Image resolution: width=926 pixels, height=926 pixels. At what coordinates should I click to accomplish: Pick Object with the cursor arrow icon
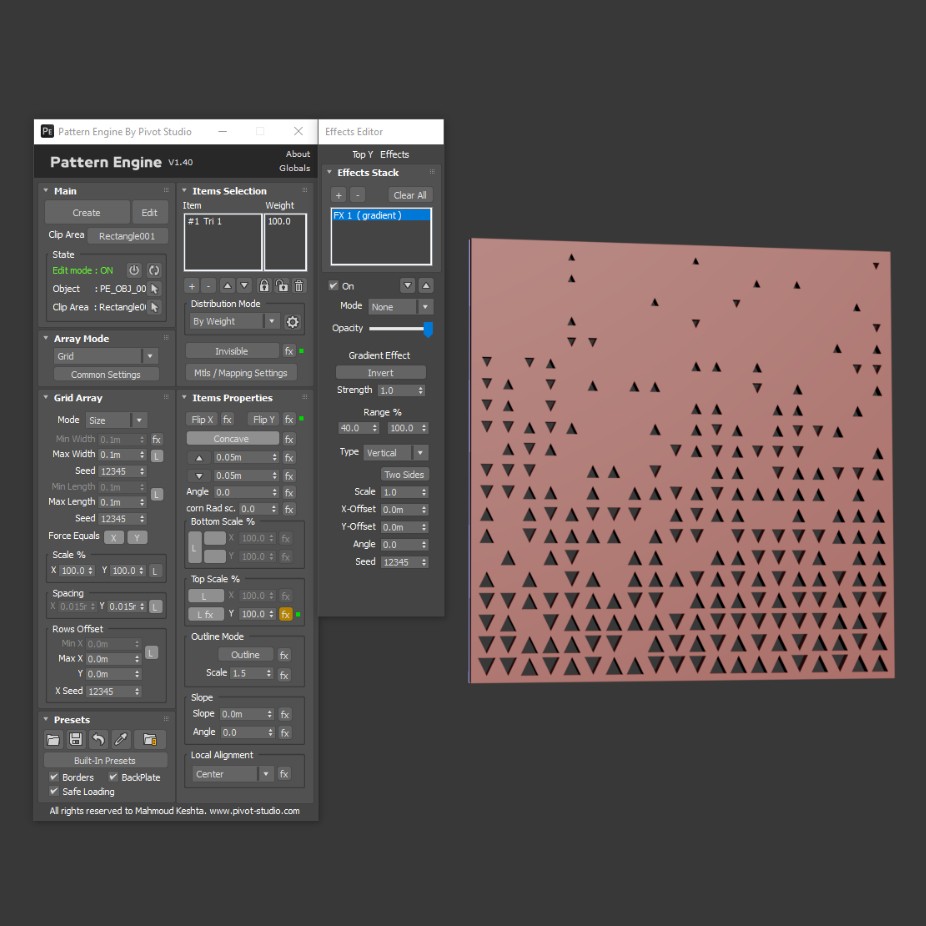pos(154,289)
